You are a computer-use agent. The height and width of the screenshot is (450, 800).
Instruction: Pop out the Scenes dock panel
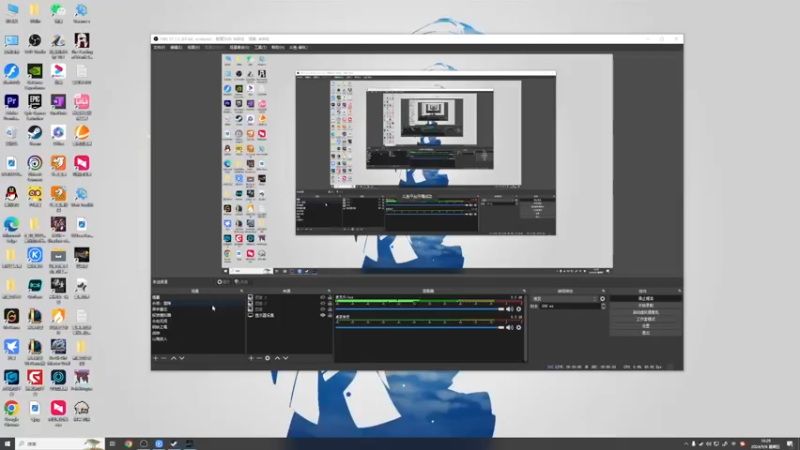click(242, 291)
